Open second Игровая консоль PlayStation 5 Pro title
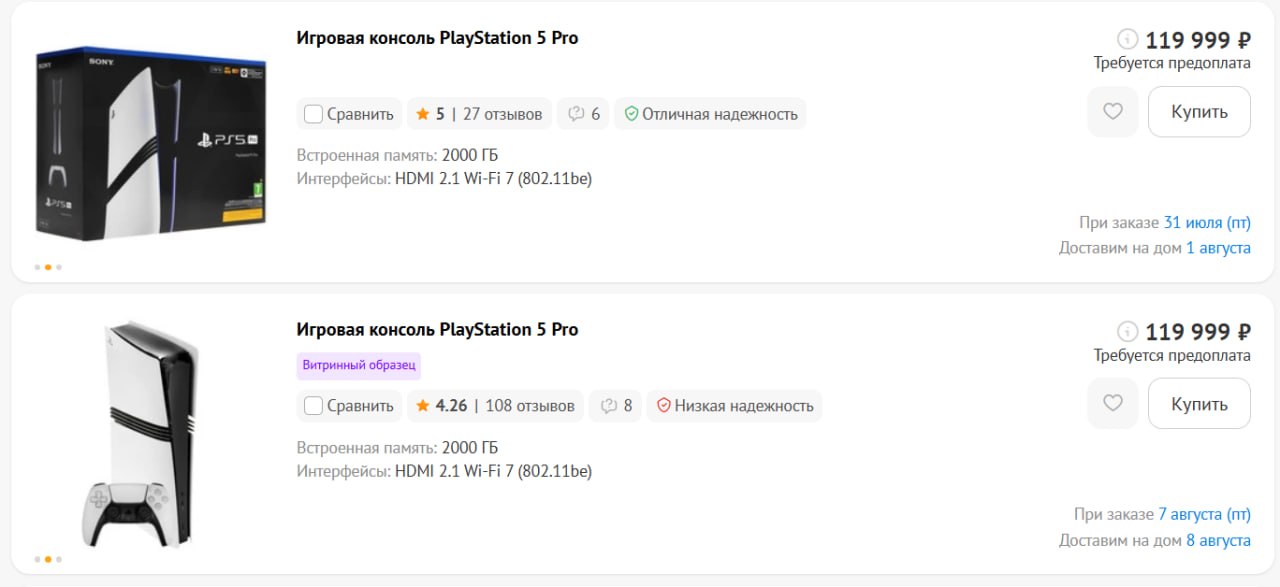The height and width of the screenshot is (587, 1280). point(437,330)
